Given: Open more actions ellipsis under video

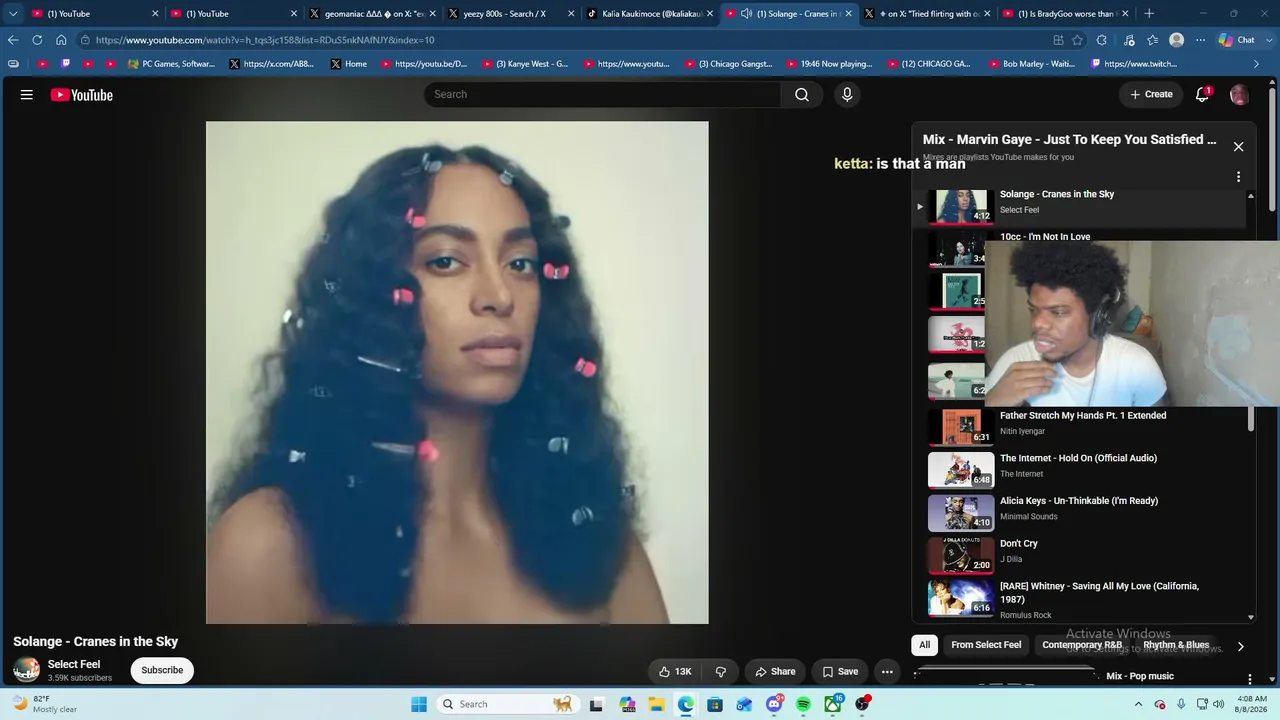Looking at the screenshot, I should pyautogui.click(x=887, y=672).
